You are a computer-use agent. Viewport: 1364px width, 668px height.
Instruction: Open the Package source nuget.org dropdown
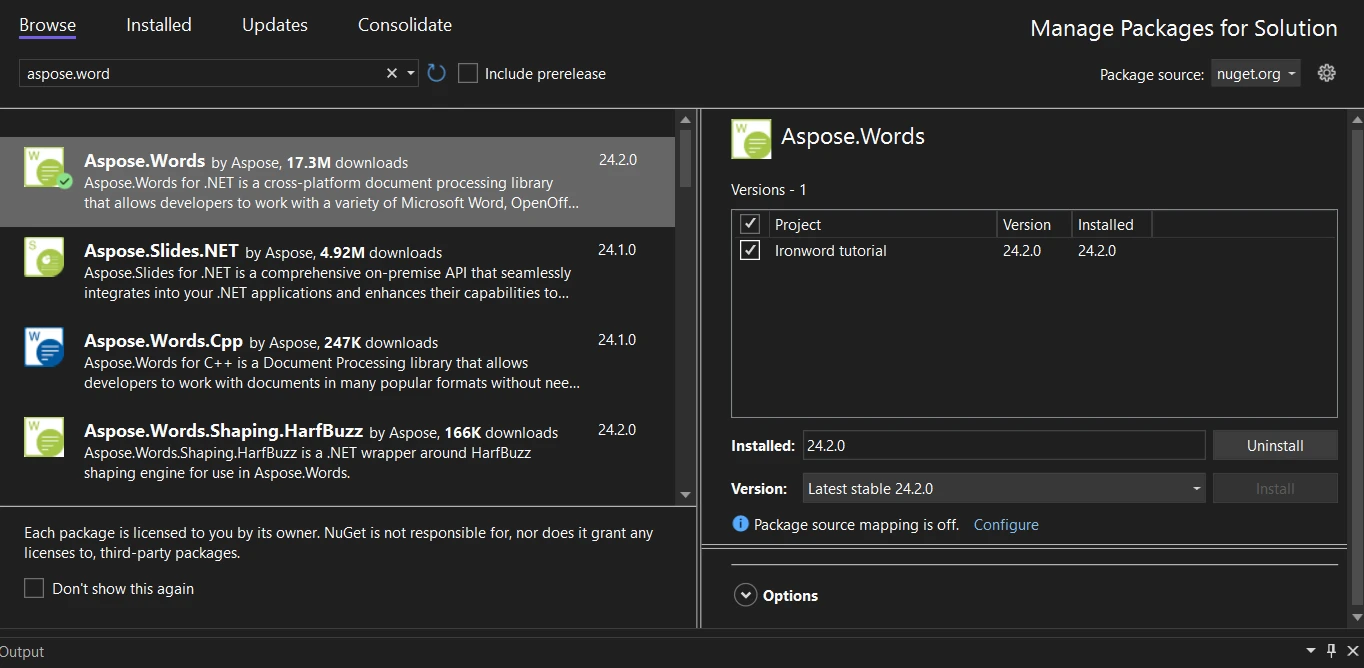tap(1256, 73)
